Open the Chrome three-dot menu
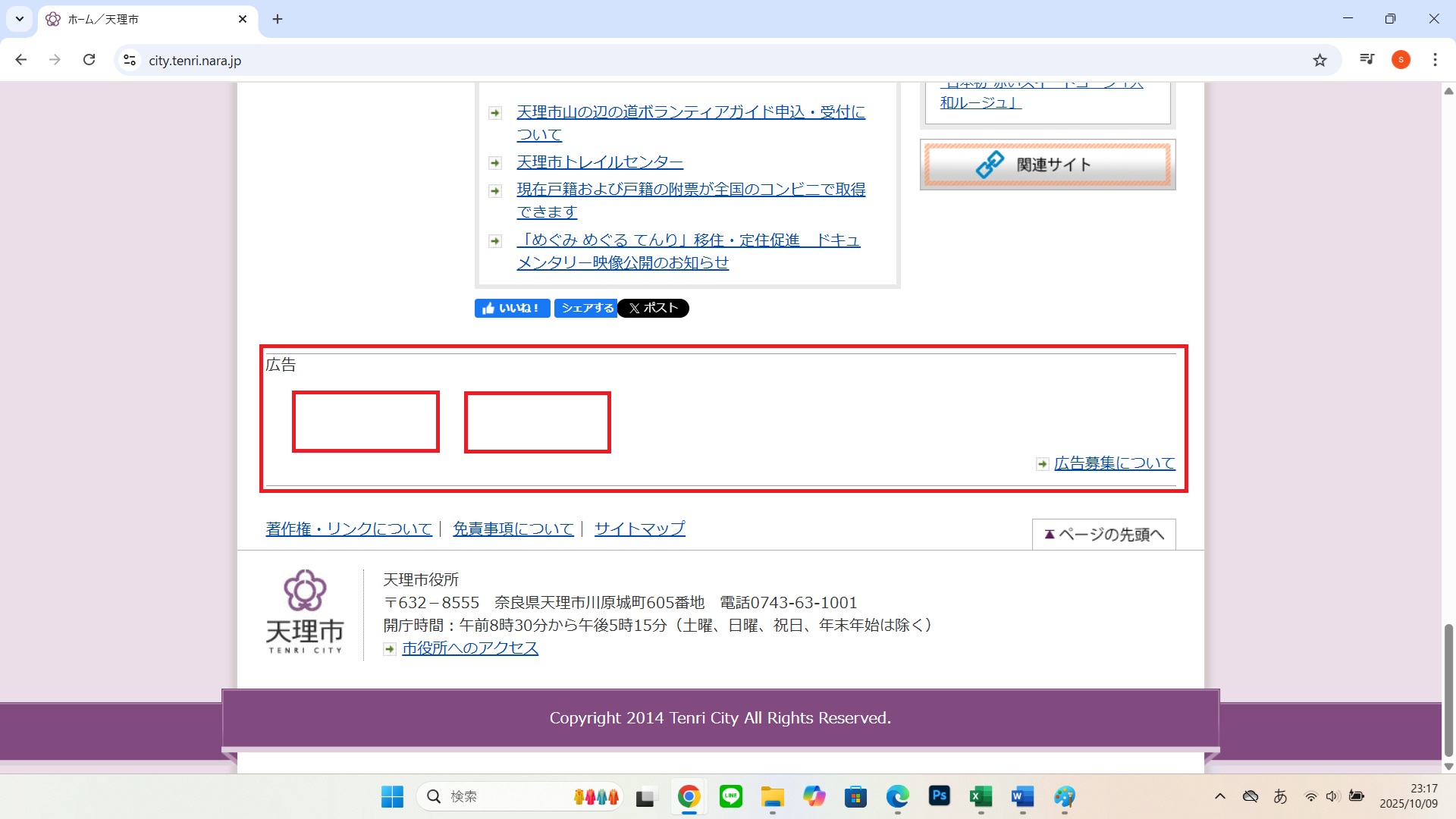1456x819 pixels. coord(1435,60)
